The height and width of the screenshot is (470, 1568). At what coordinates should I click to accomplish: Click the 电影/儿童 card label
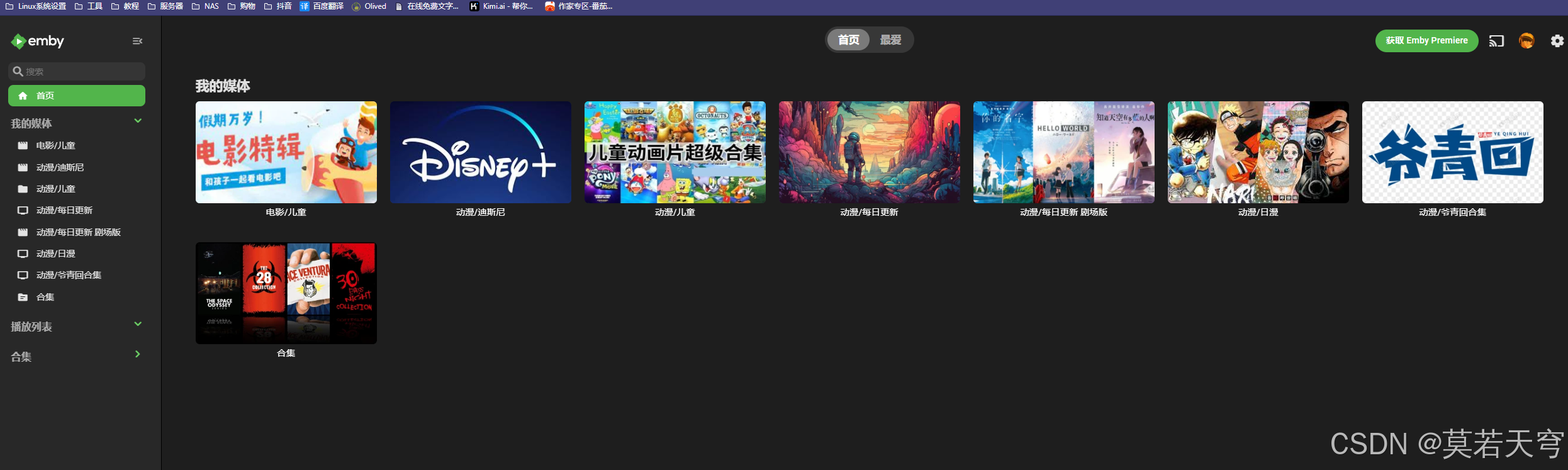coord(286,212)
